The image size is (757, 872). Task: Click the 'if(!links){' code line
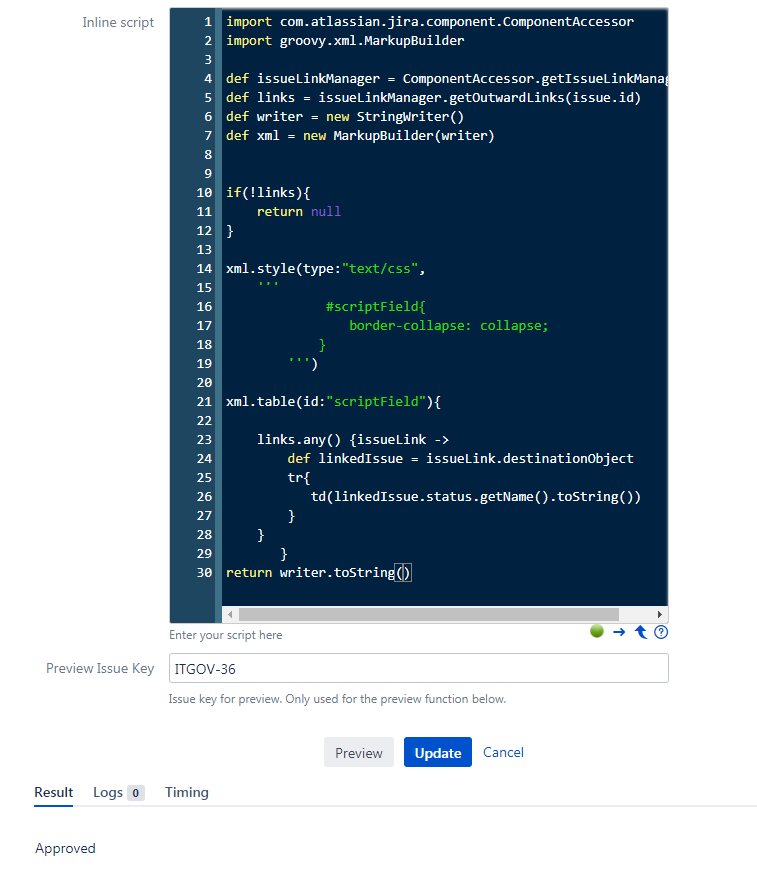coord(268,192)
